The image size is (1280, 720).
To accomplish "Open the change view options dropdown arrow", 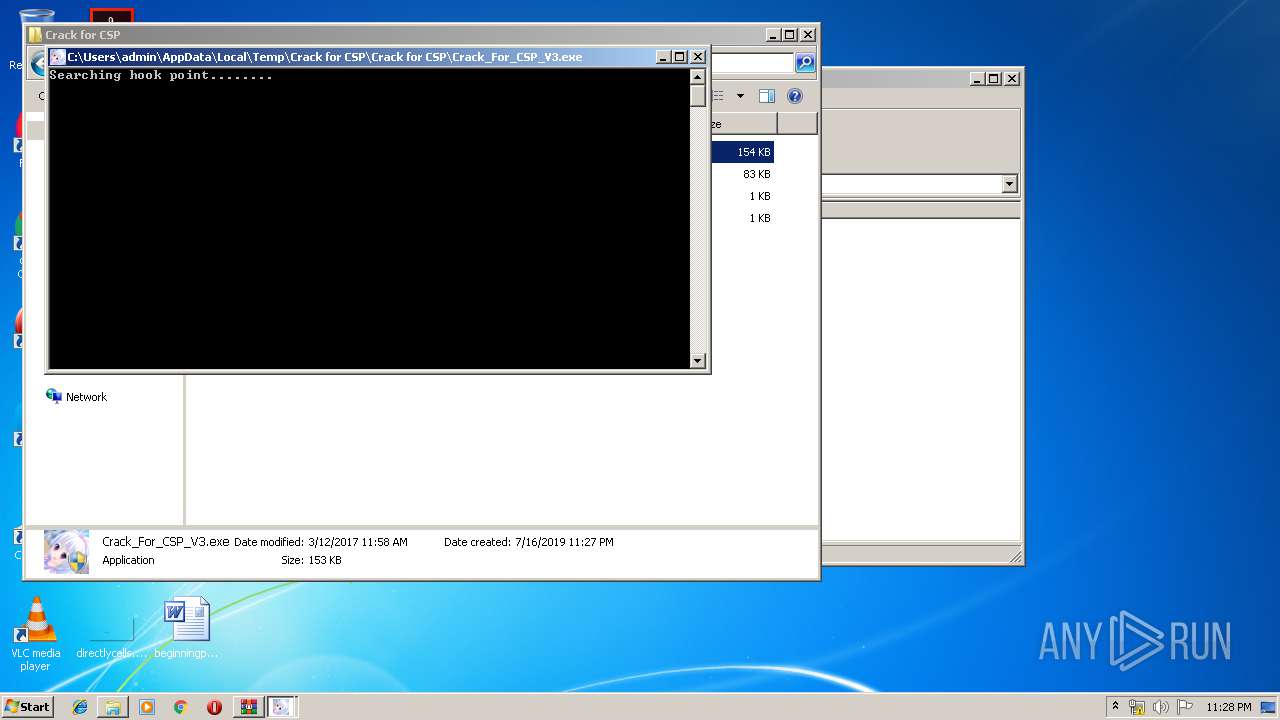I will point(740,96).
